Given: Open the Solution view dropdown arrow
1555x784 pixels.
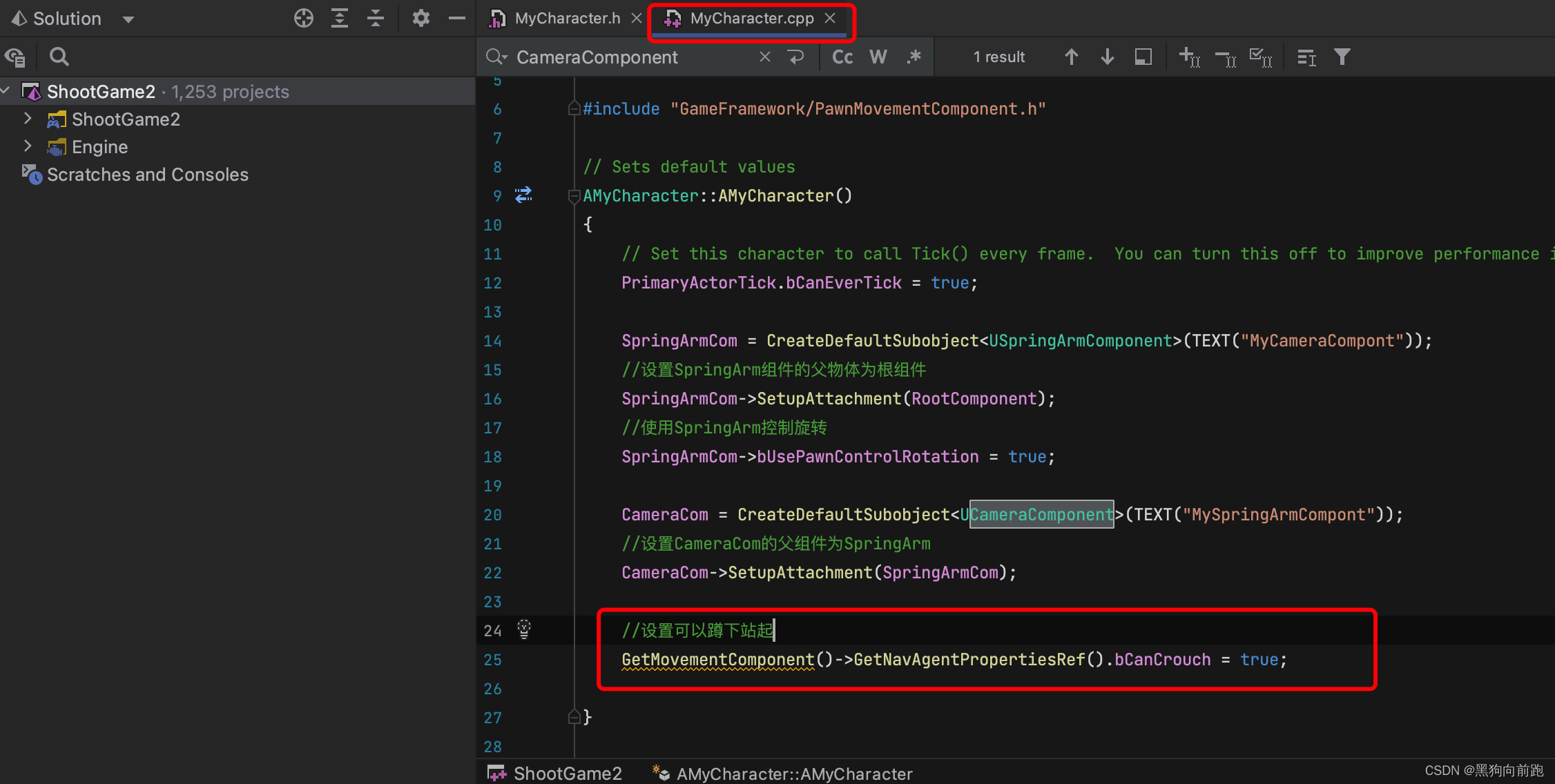Looking at the screenshot, I should [128, 19].
